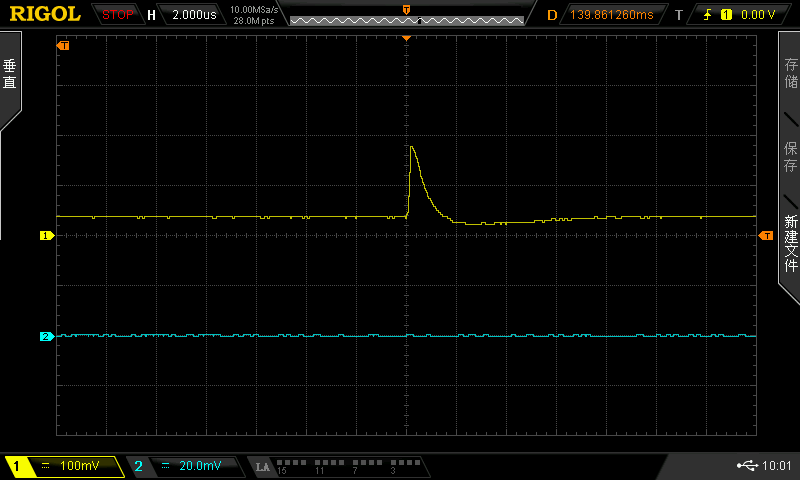This screenshot has width=800, height=480.
Task: Click the STOP run status indicator
Action: pos(117,15)
